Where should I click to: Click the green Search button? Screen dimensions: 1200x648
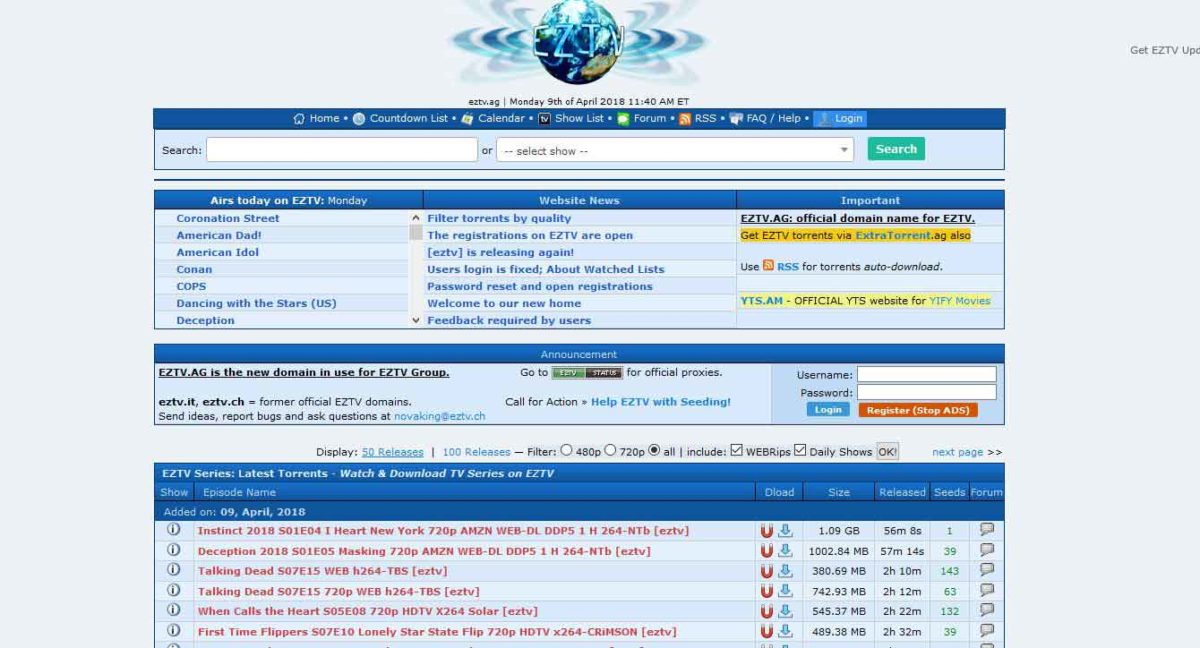[896, 149]
